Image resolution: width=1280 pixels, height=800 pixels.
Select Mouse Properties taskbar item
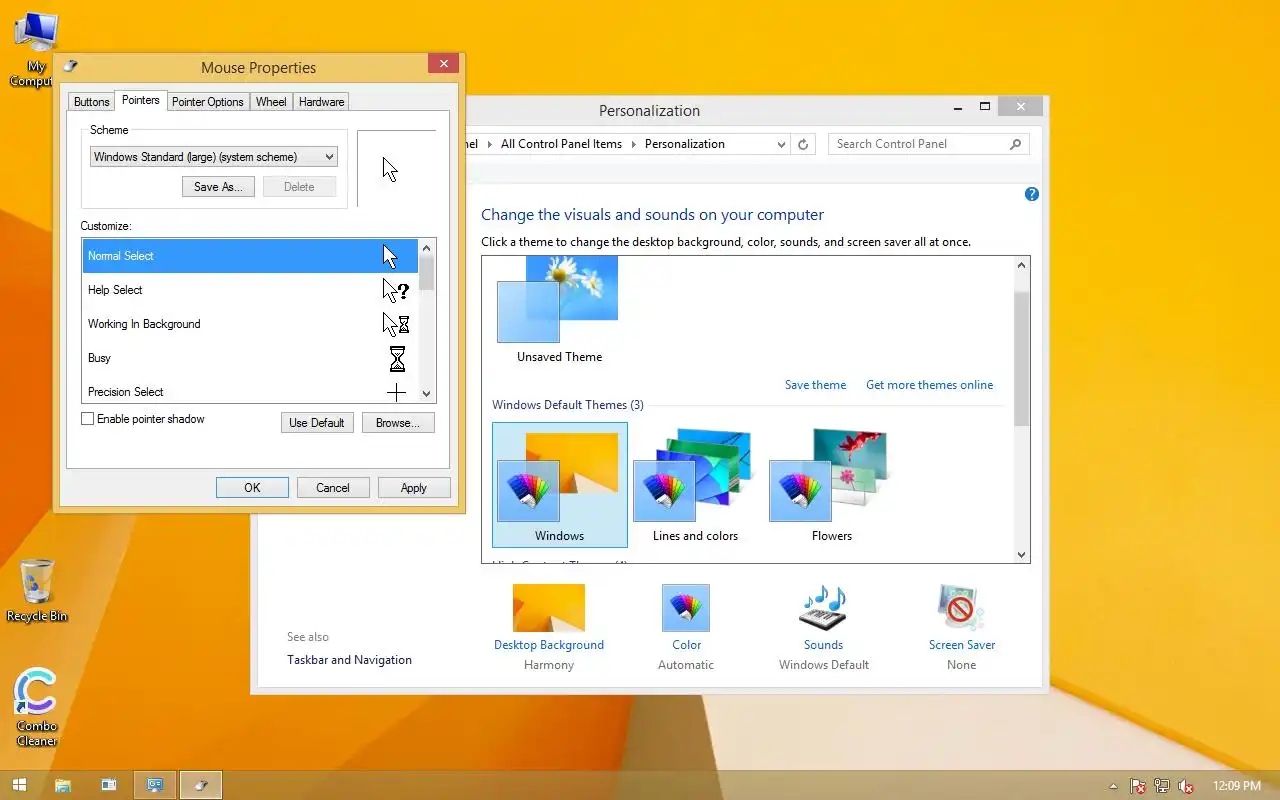(x=201, y=785)
